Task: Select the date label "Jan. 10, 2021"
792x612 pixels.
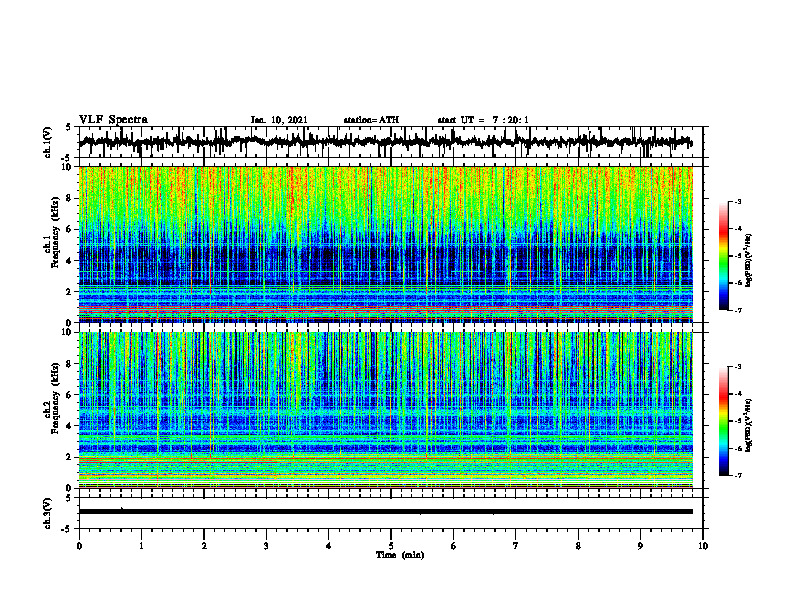Action: point(279,120)
